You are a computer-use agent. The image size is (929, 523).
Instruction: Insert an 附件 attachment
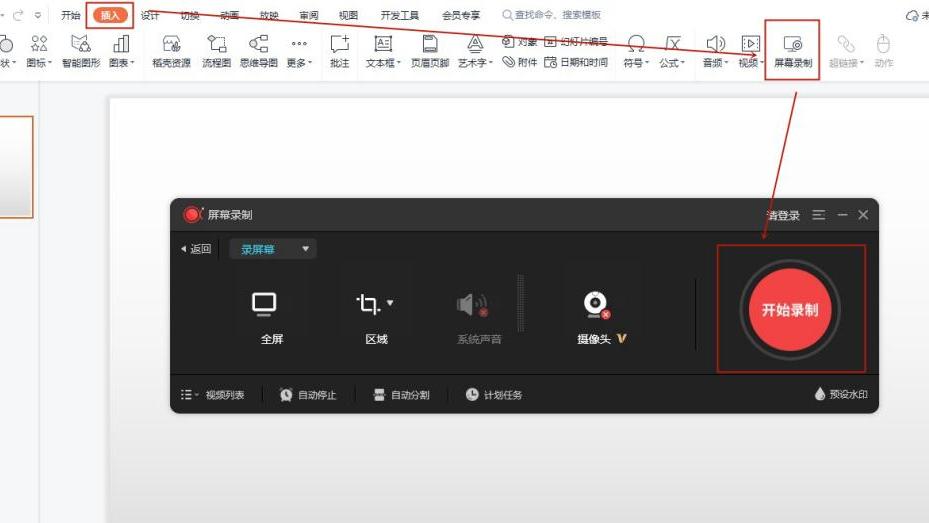click(x=520, y=62)
